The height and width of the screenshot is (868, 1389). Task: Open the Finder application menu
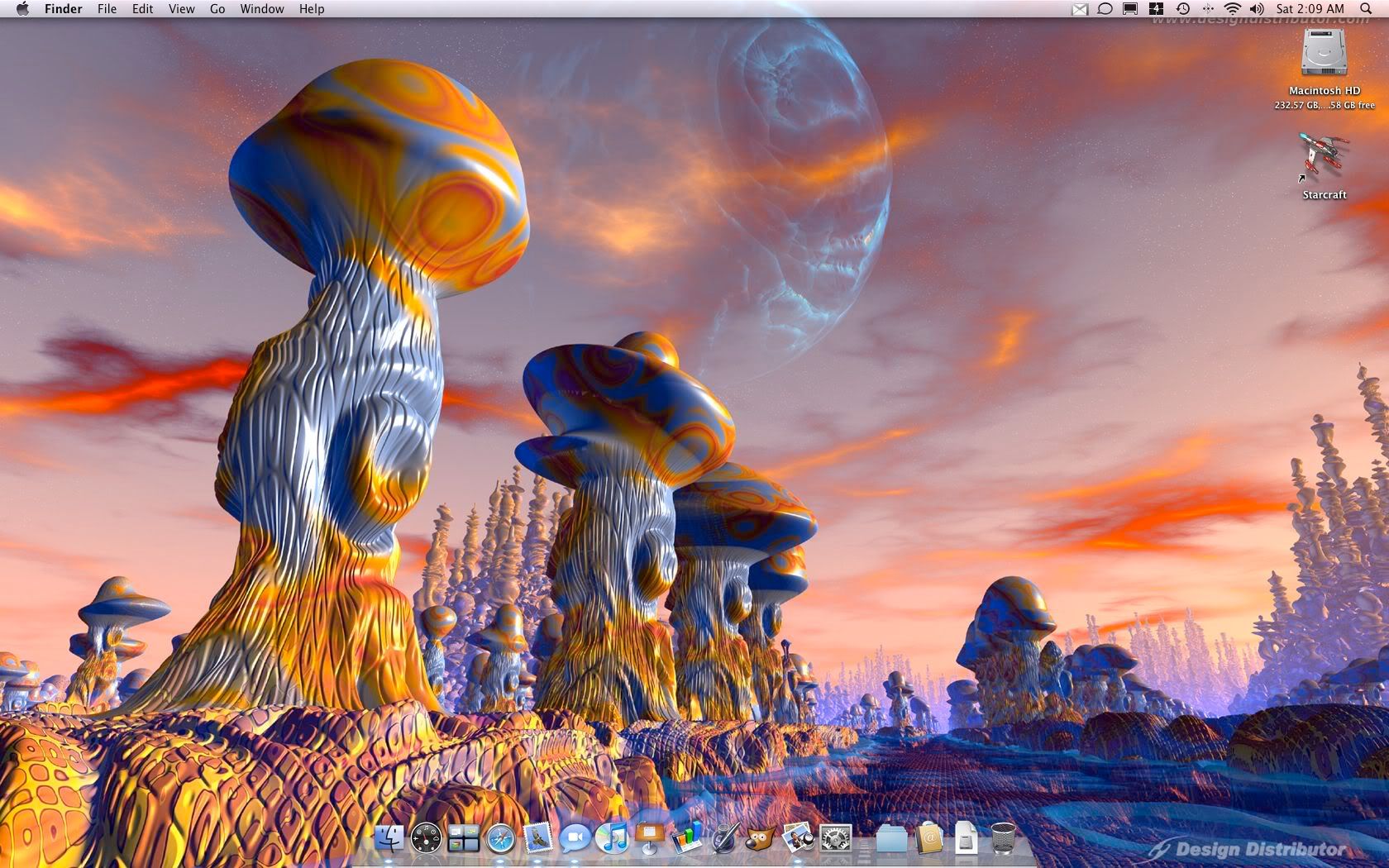[x=64, y=9]
